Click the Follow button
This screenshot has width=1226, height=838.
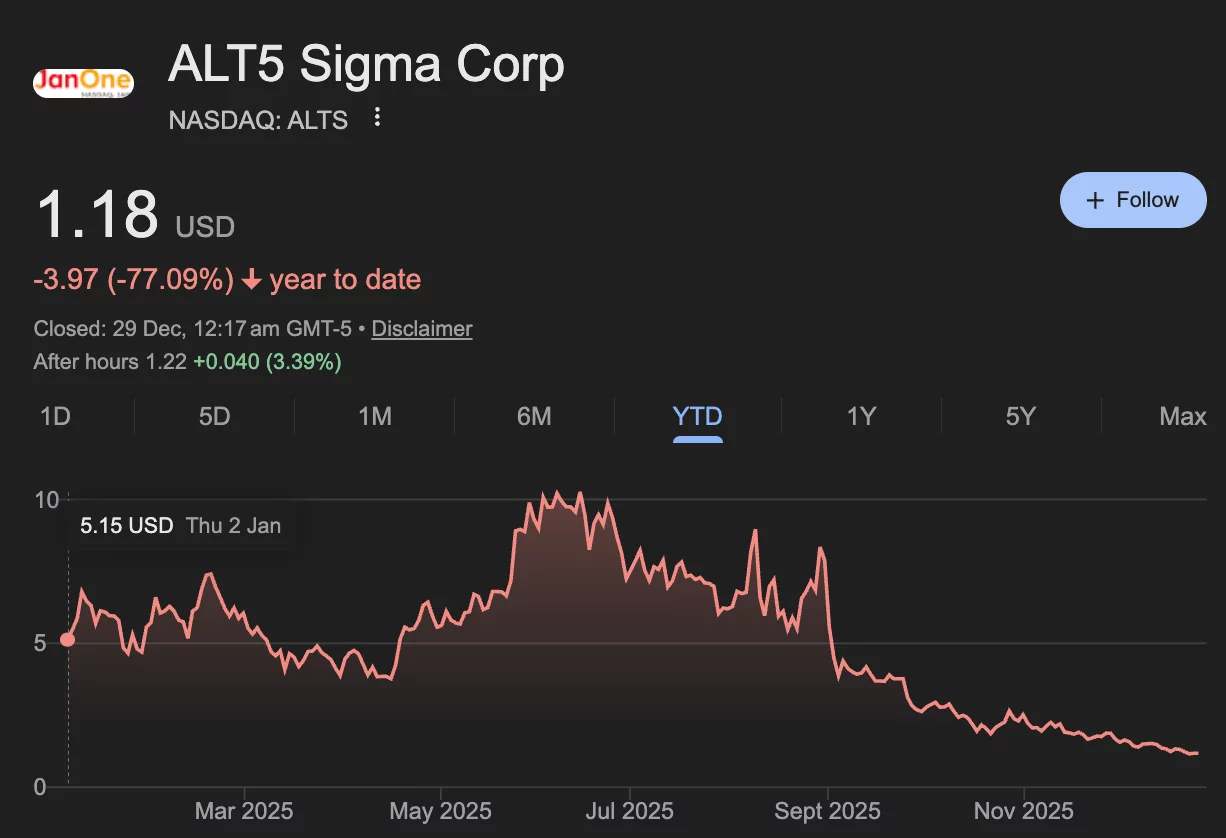(1133, 200)
